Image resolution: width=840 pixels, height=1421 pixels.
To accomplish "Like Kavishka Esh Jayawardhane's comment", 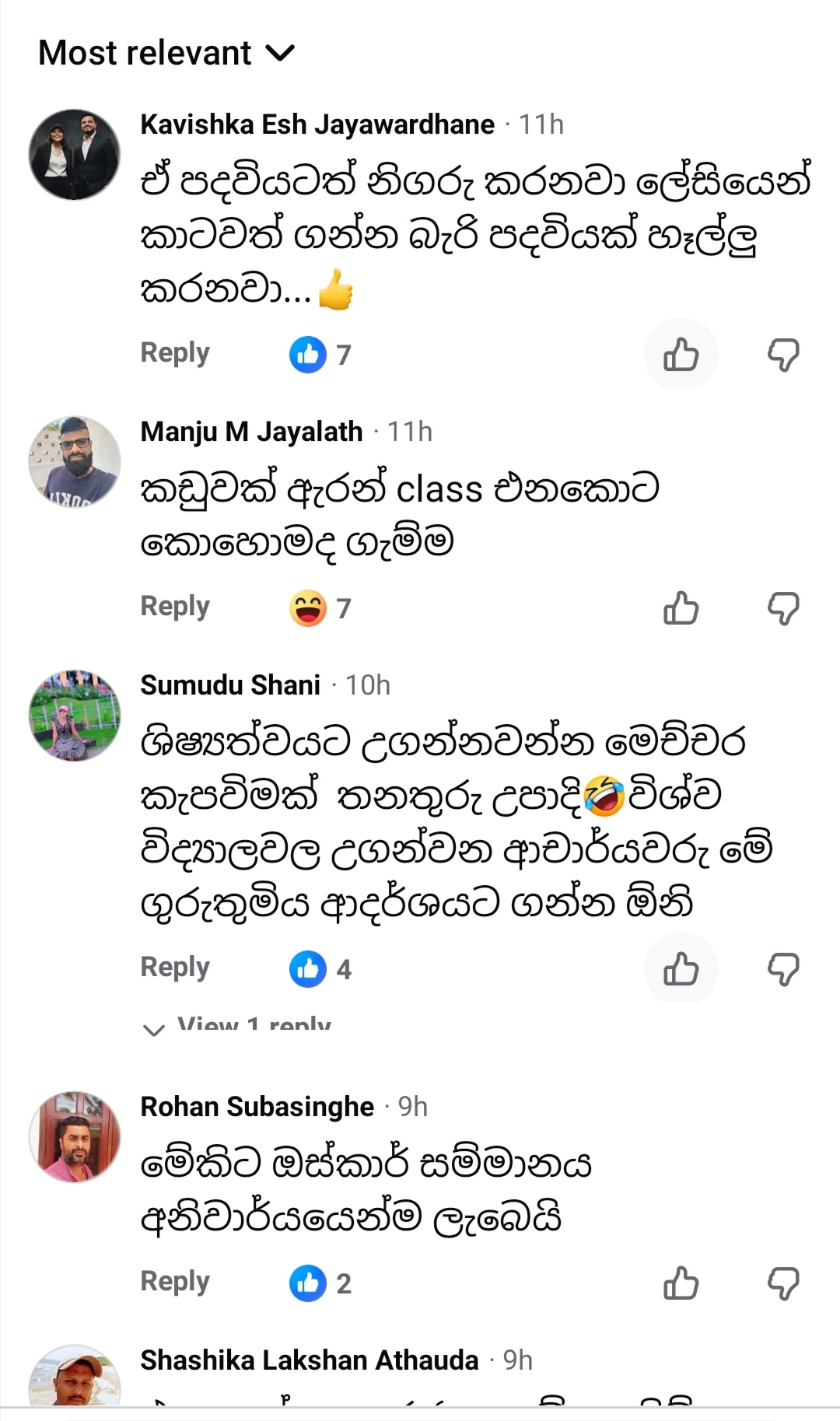I will tap(681, 355).
